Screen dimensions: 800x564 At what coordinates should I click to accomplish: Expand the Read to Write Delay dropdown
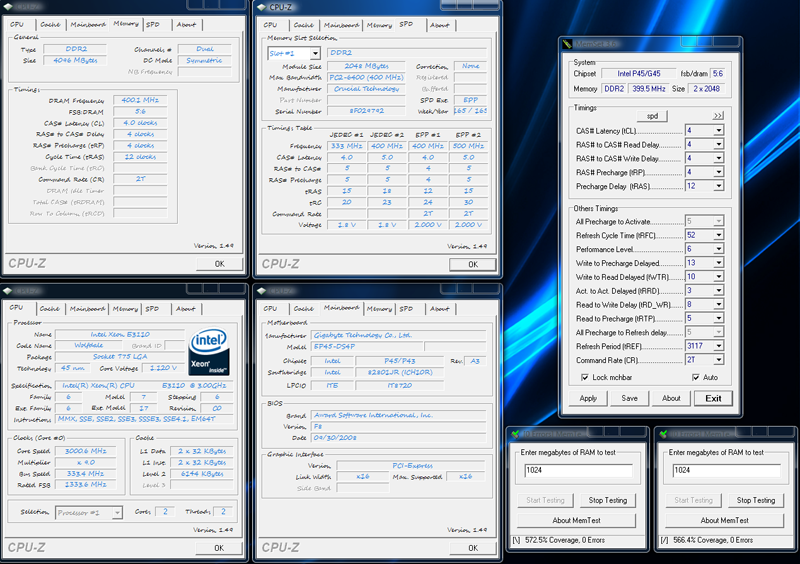pos(718,304)
